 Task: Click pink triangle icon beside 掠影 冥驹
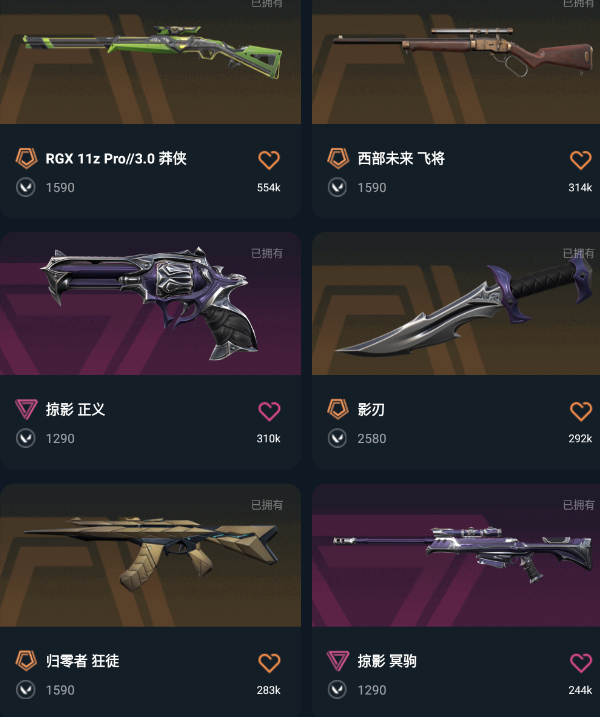coord(338,661)
